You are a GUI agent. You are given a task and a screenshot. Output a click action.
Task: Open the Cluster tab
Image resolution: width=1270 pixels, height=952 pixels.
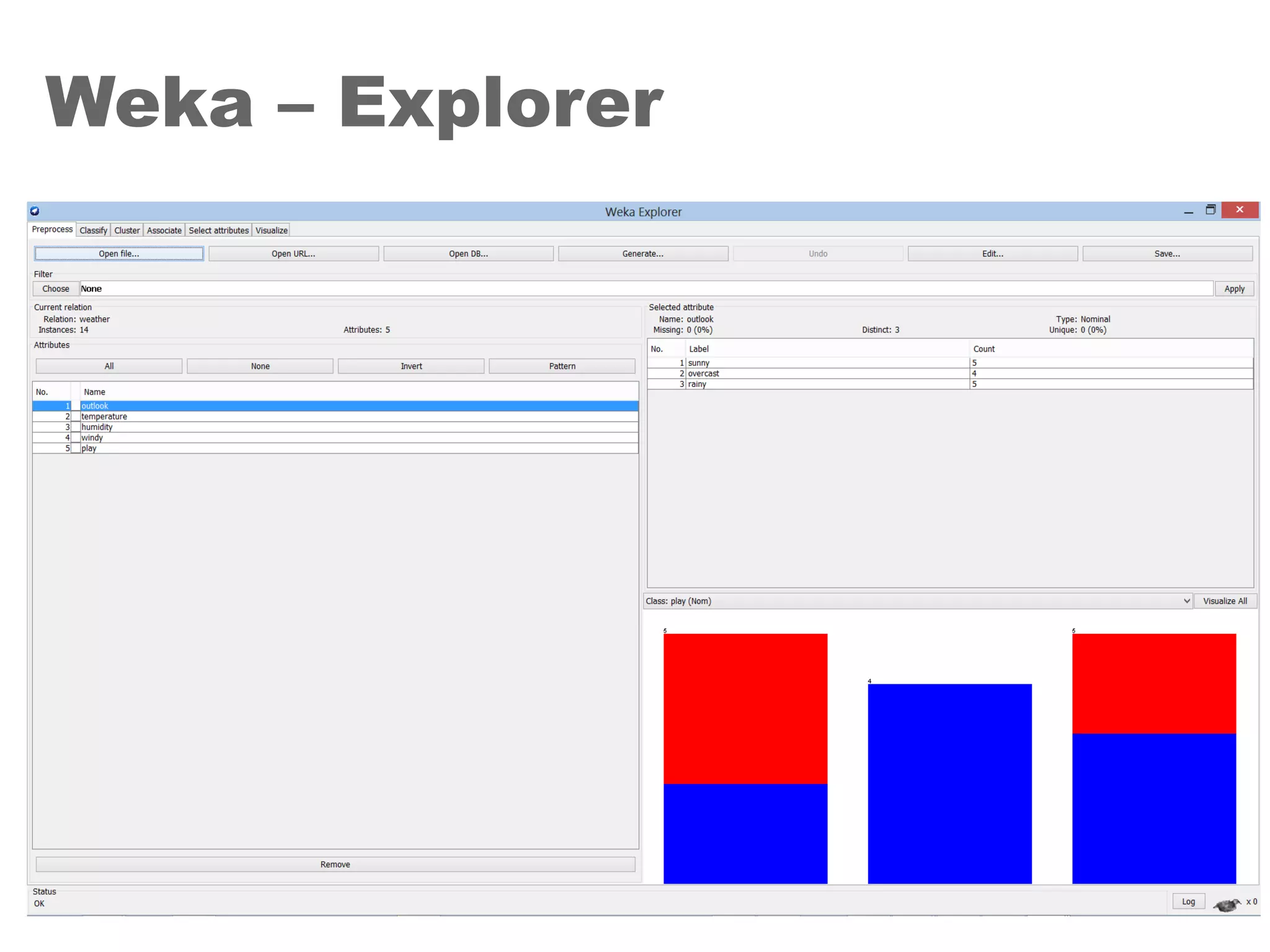pos(127,230)
